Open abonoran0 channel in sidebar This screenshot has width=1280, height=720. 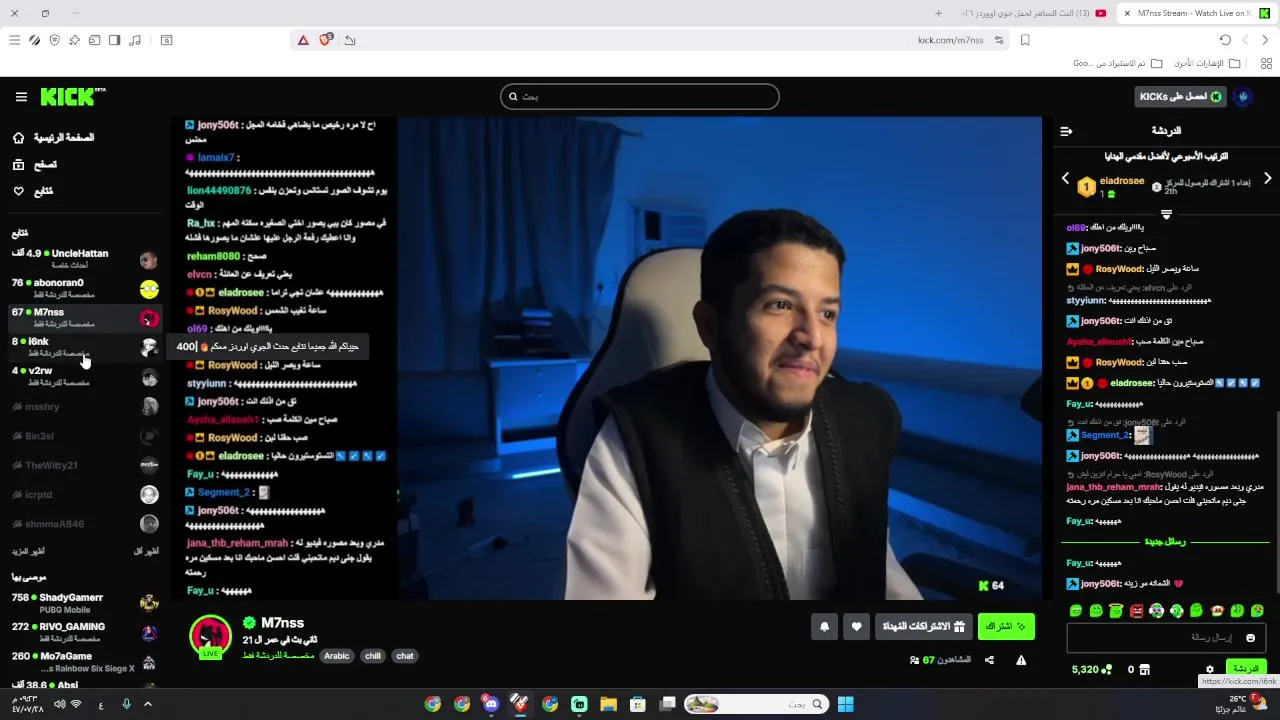(x=85, y=288)
